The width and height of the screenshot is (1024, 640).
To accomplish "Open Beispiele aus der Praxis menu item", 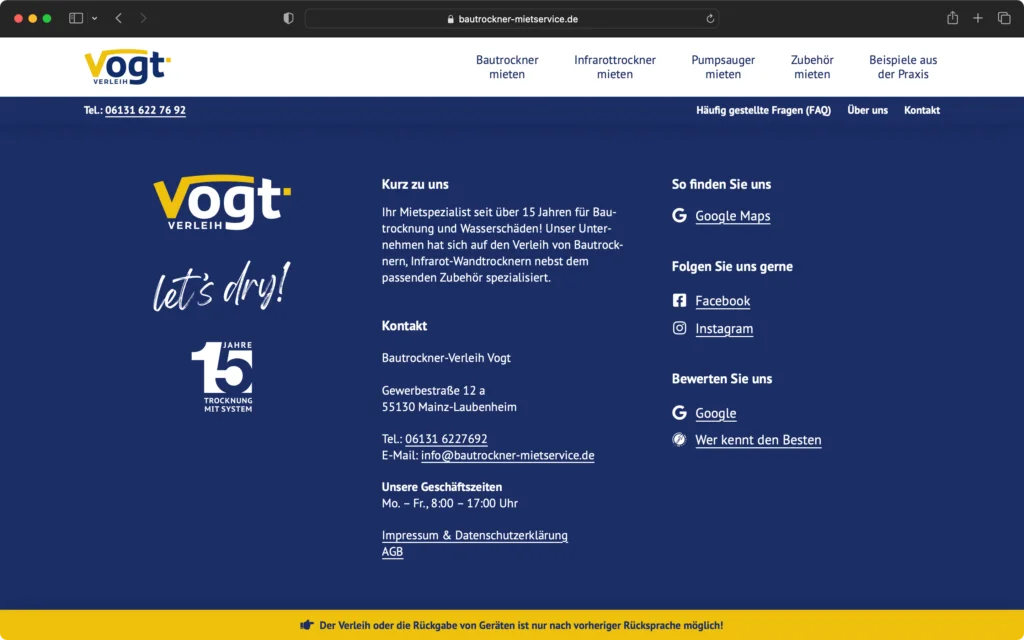I will (x=903, y=67).
